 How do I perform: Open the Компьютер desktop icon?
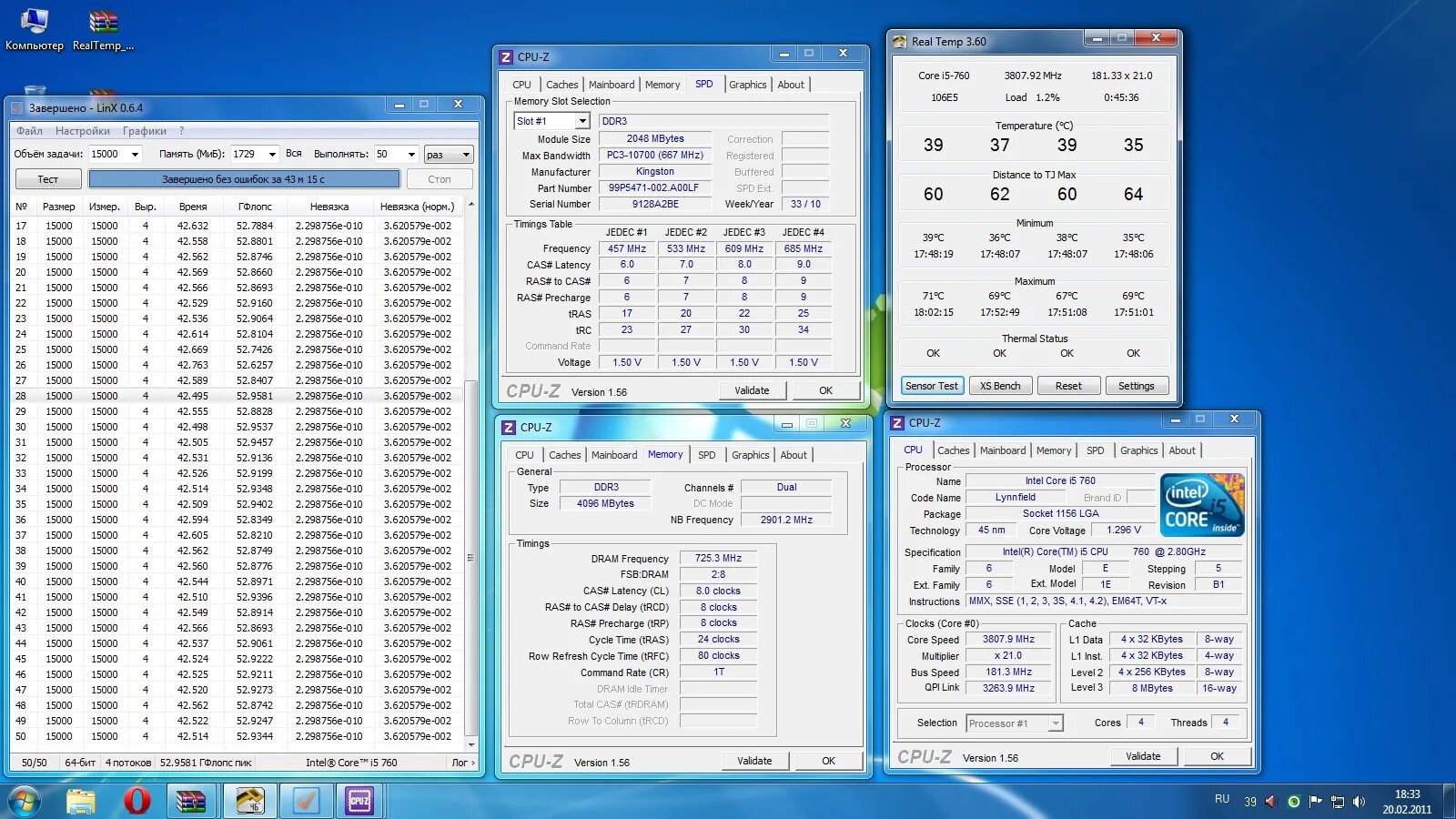34,29
